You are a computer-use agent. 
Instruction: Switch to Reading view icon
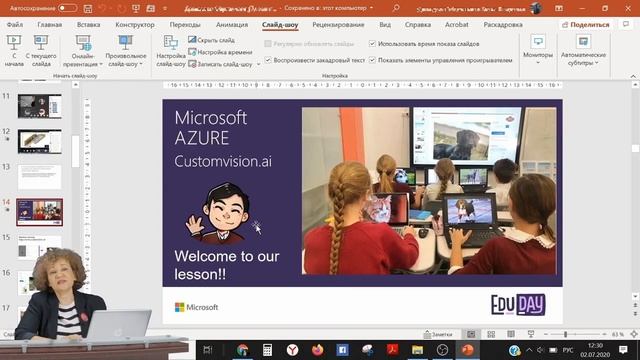click(511, 334)
